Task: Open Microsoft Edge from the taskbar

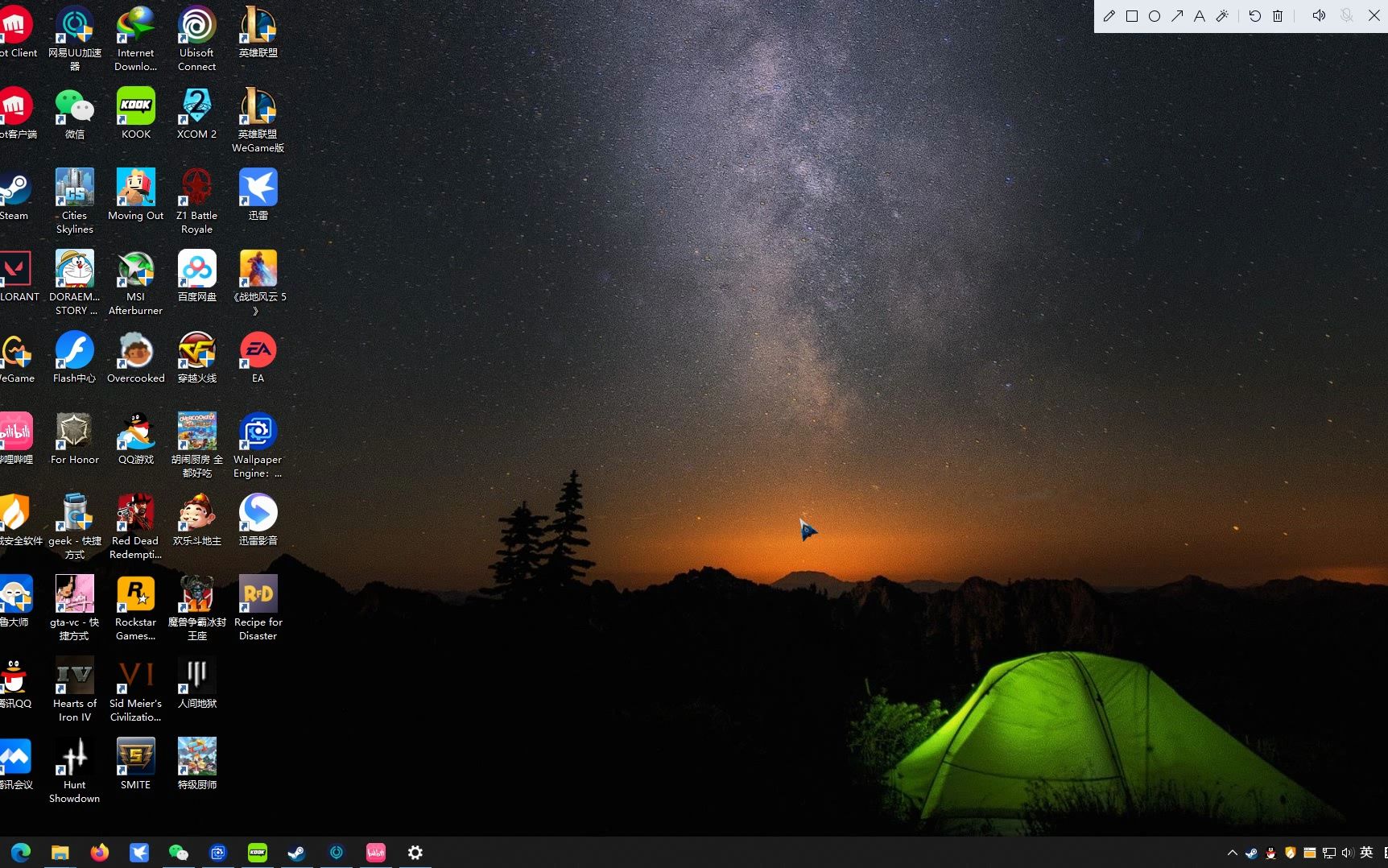Action: coord(21,852)
